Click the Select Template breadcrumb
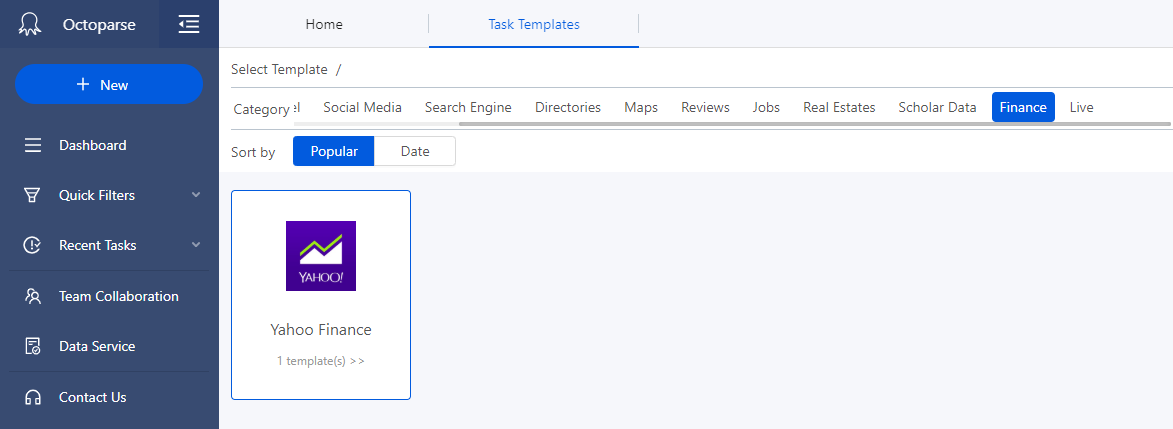 point(279,70)
